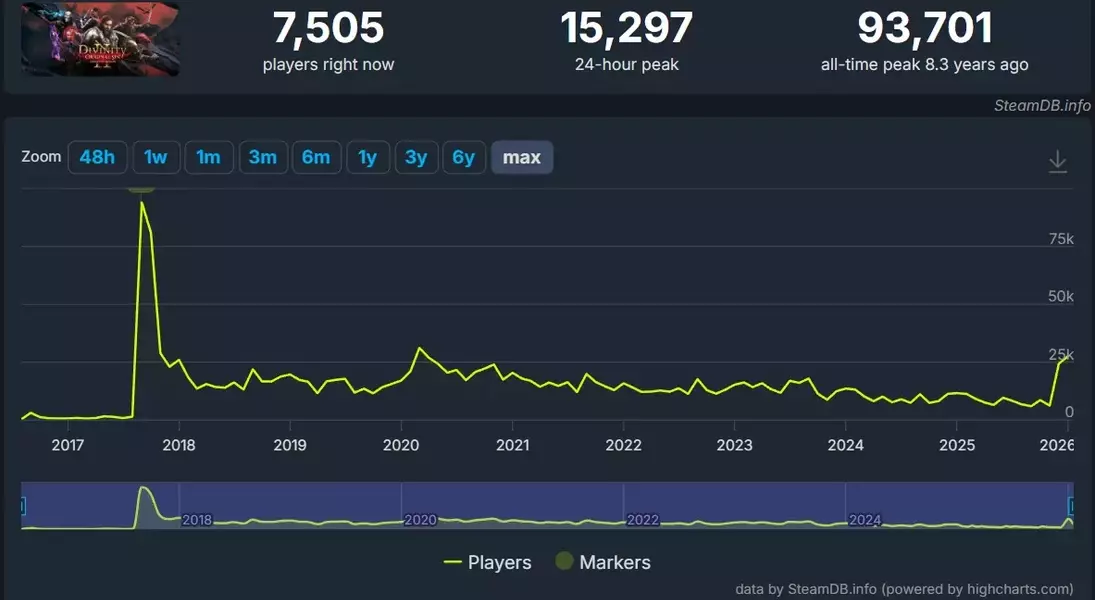The height and width of the screenshot is (600, 1095).
Task: Click the left navigator range handle
Action: pyautogui.click(x=22, y=506)
